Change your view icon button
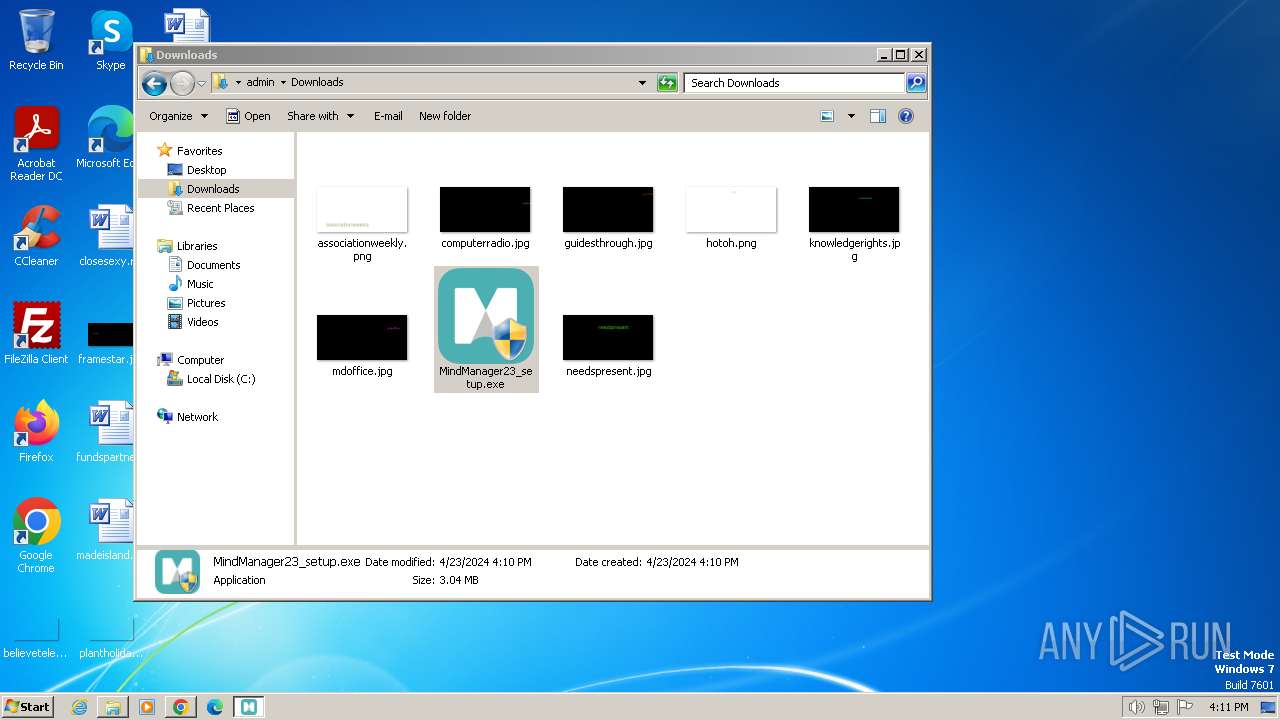Viewport: 1280px width, 720px height. (827, 116)
